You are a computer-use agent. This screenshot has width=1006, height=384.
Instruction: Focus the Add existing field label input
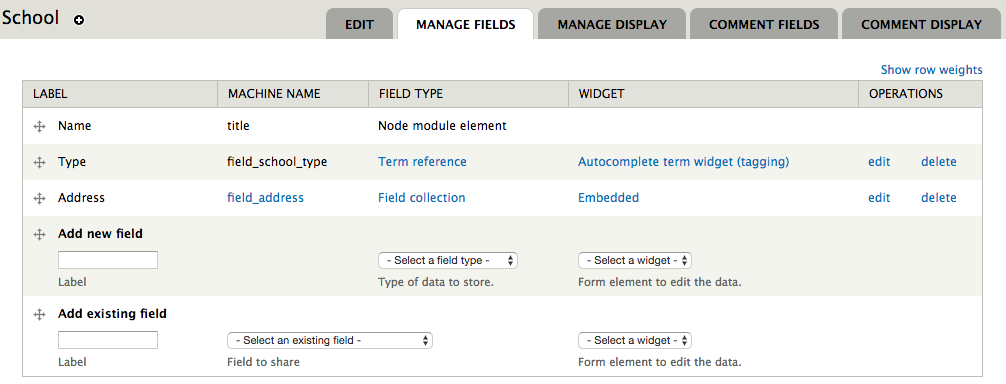point(108,340)
